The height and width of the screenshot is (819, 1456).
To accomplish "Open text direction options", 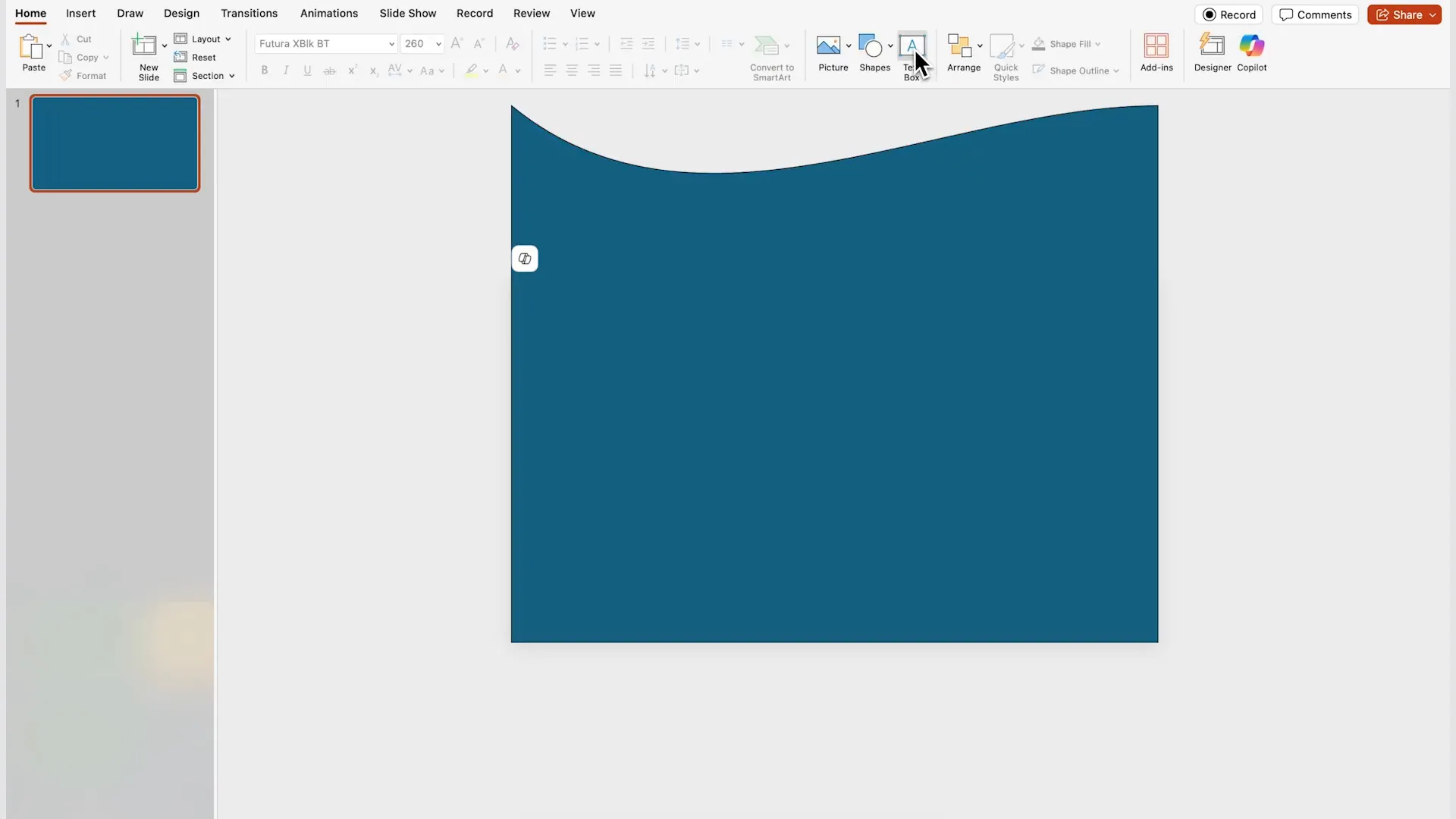I will click(655, 71).
